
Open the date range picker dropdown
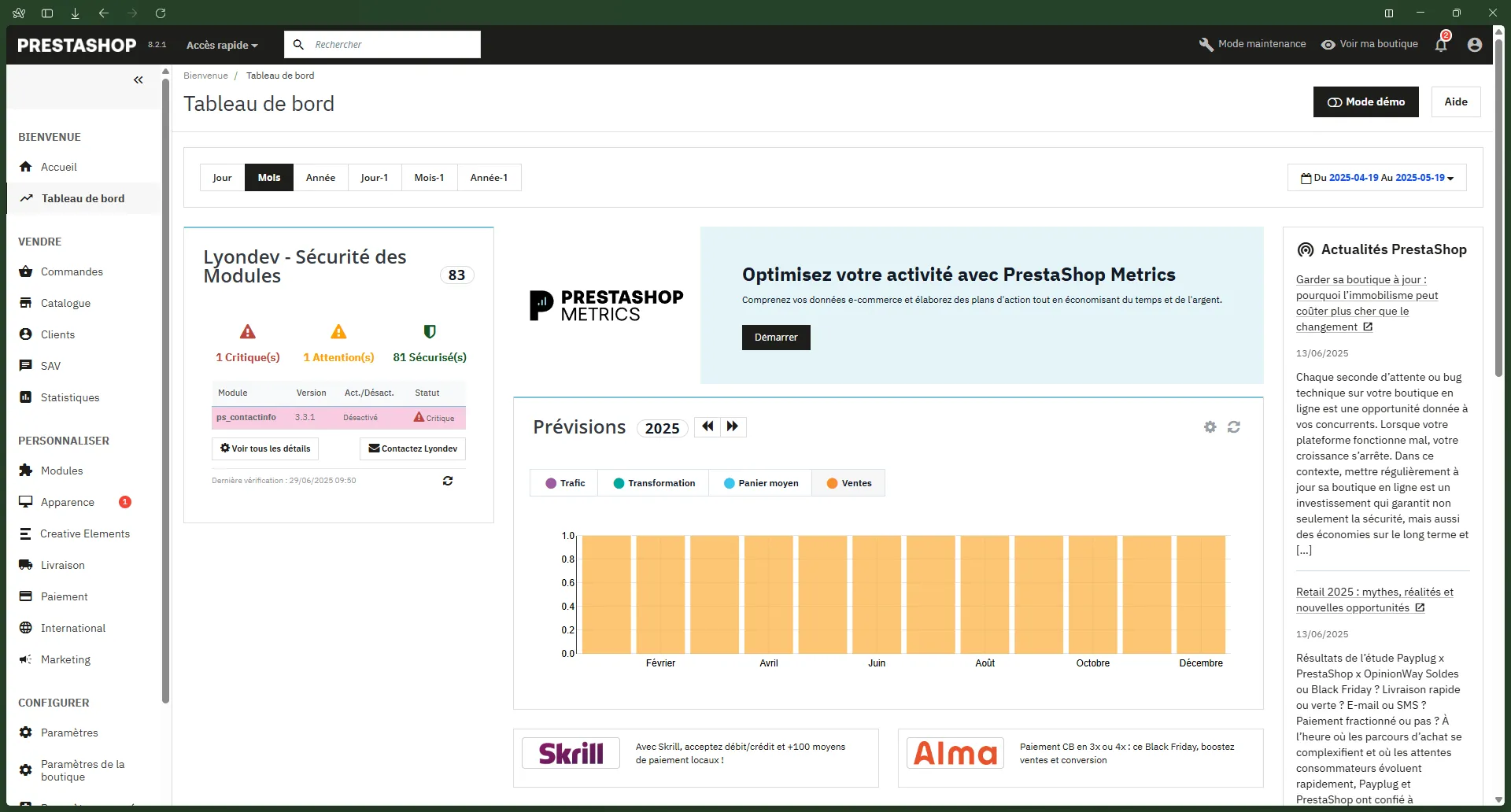(1376, 178)
